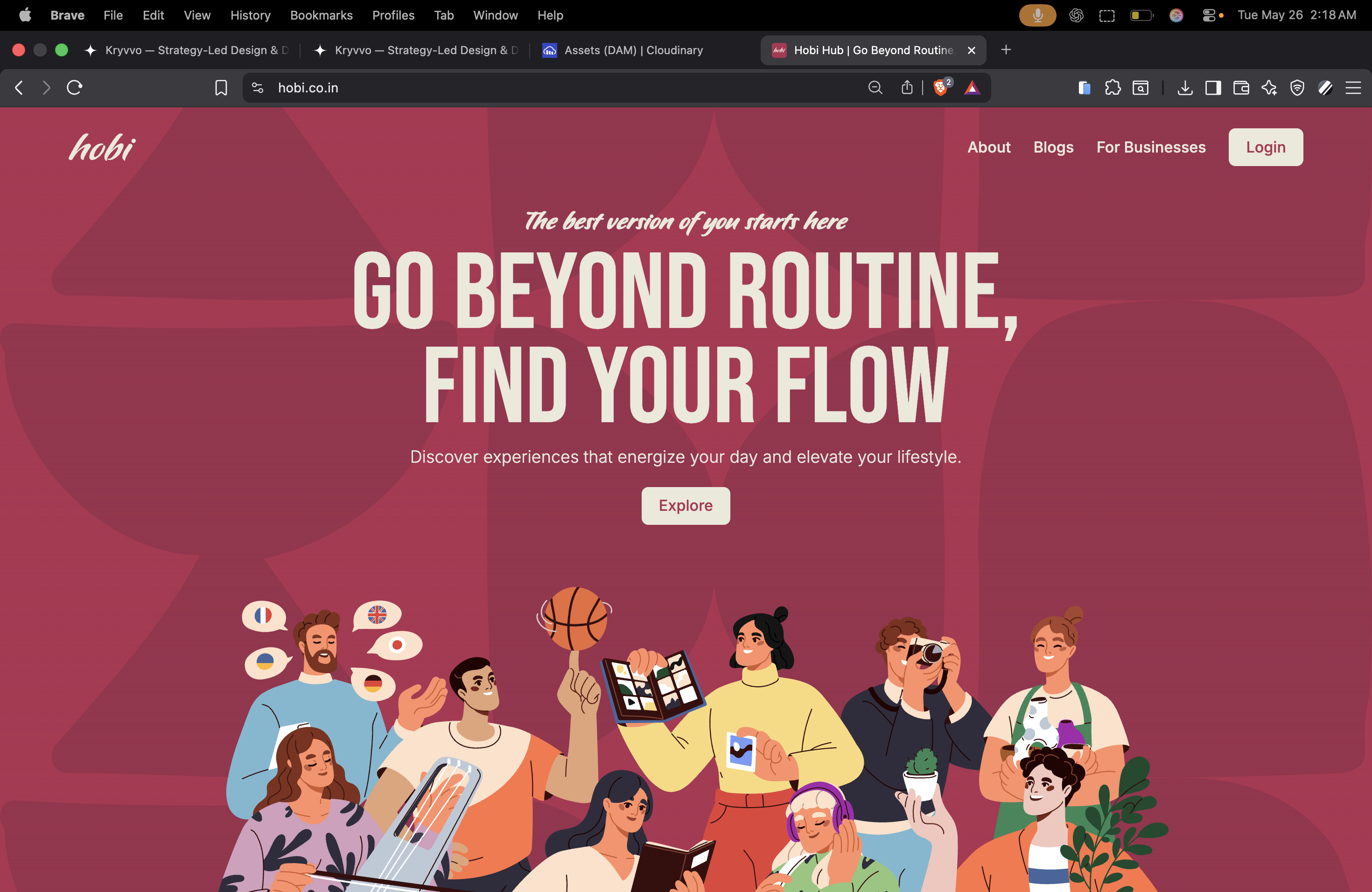Open the blue document extension icon in the toolbar
Viewport: 1372px width, 892px height.
point(1084,88)
